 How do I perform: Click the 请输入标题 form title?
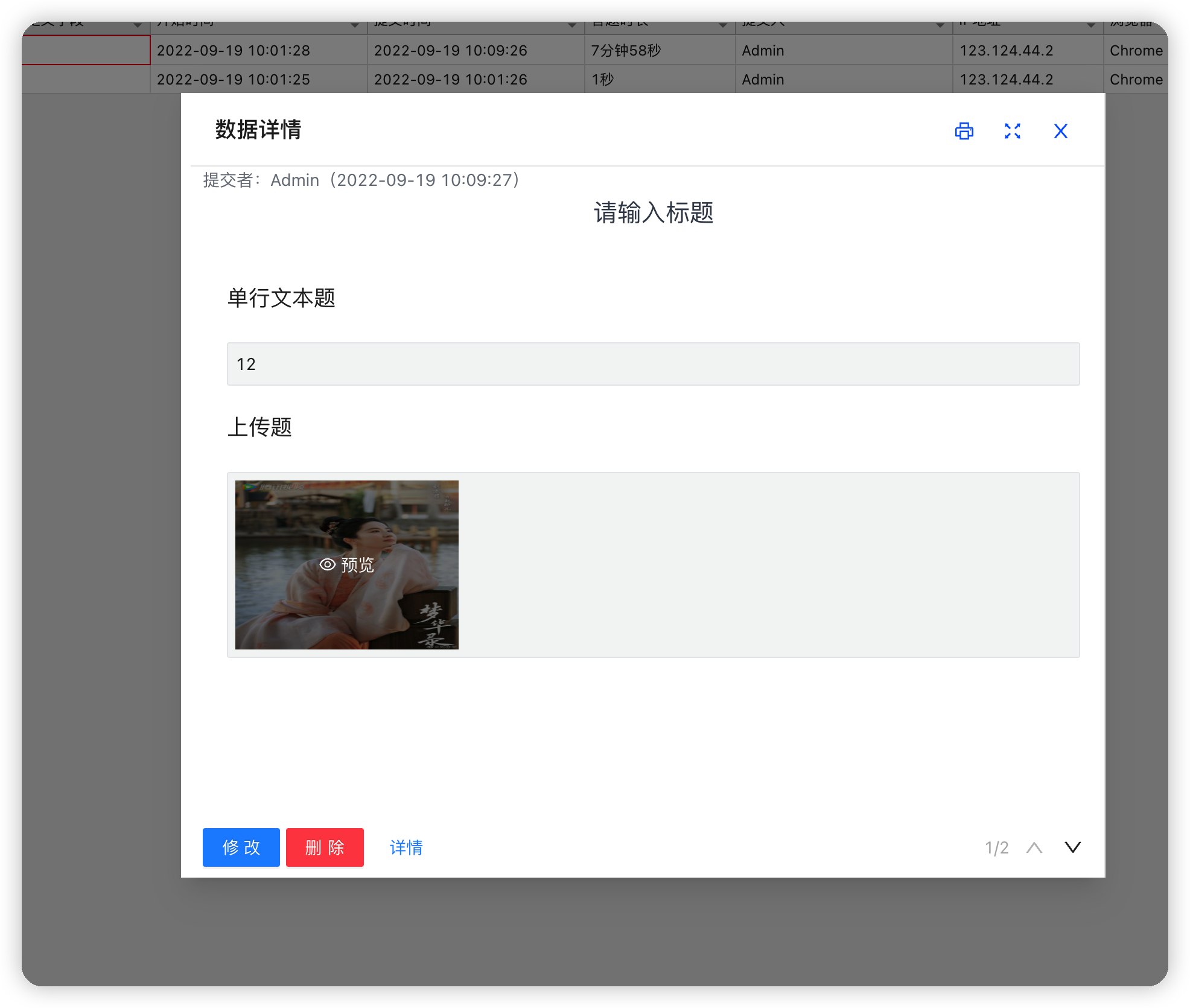[654, 212]
